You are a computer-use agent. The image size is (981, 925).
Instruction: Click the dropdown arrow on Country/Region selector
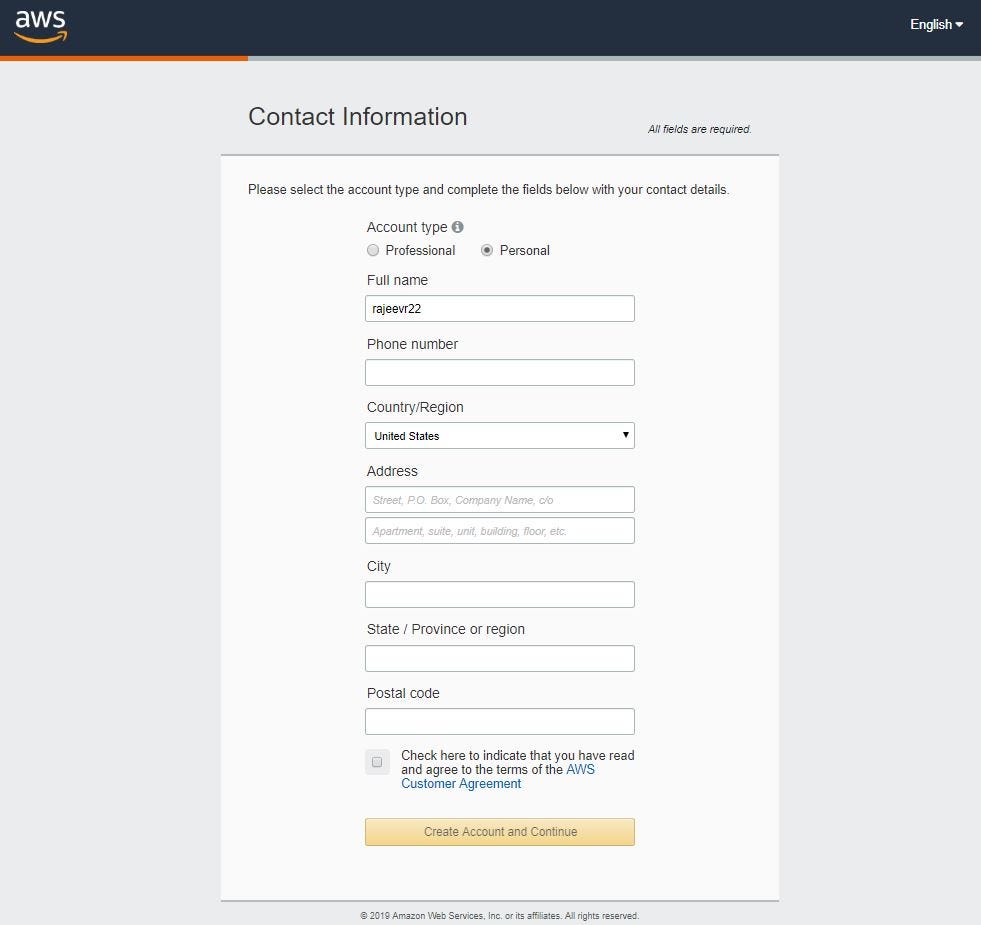tap(626, 435)
